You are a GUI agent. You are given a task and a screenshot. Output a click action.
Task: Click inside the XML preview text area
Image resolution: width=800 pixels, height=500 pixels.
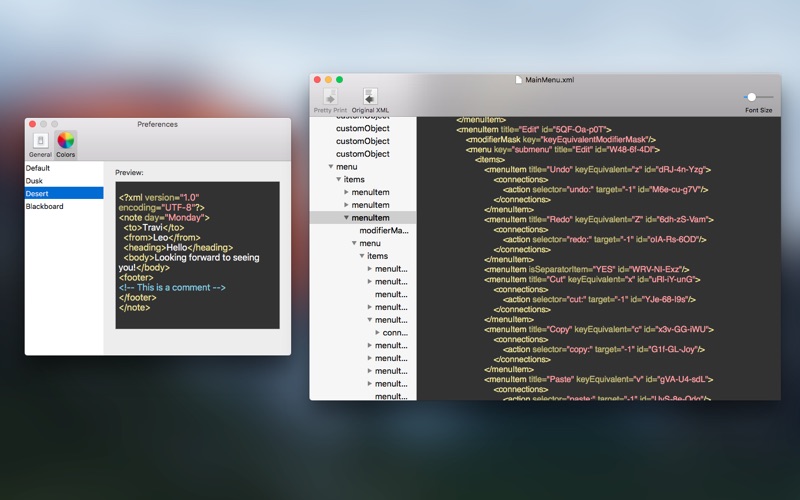(197, 255)
